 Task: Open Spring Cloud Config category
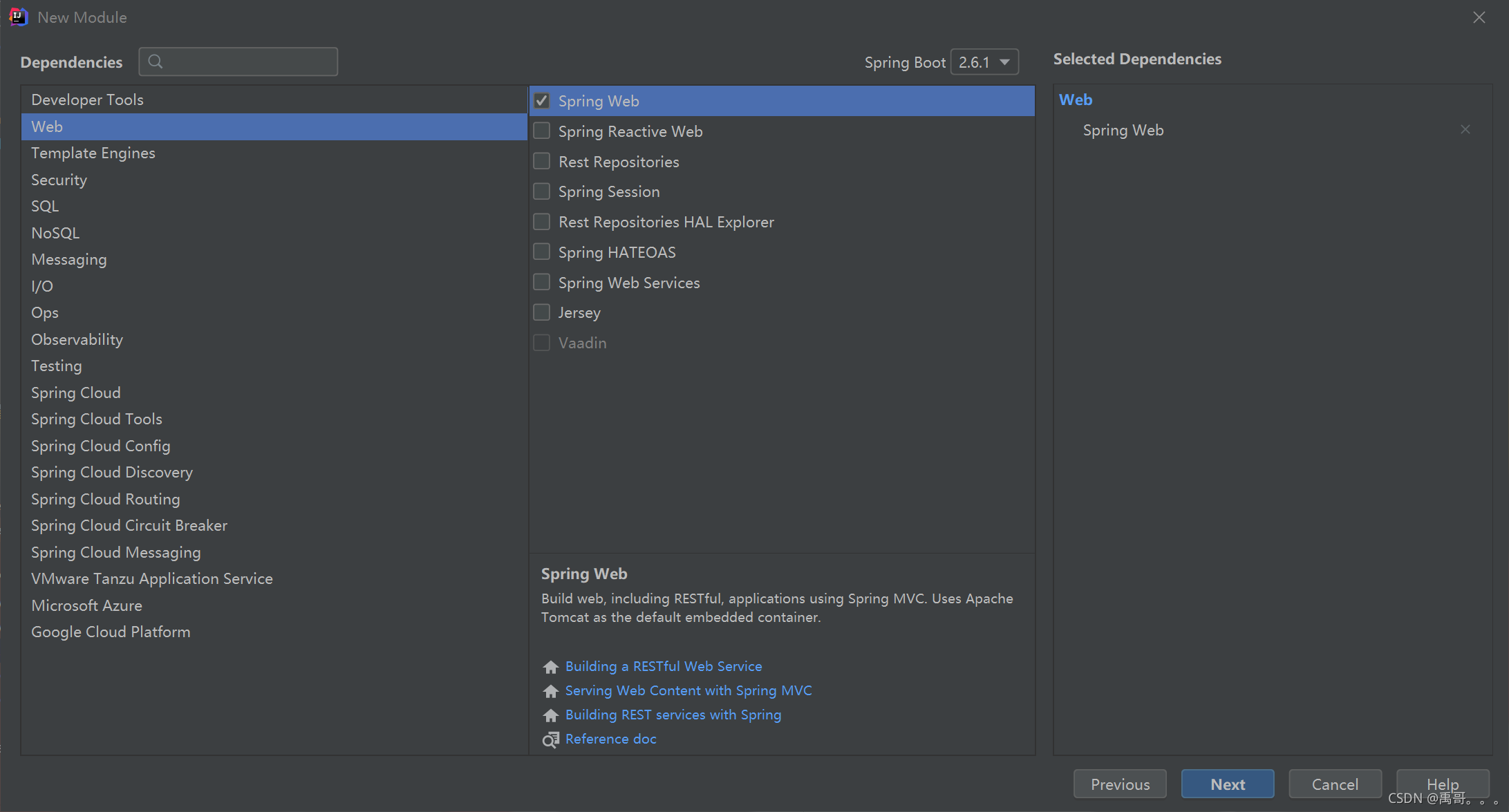tap(274, 446)
